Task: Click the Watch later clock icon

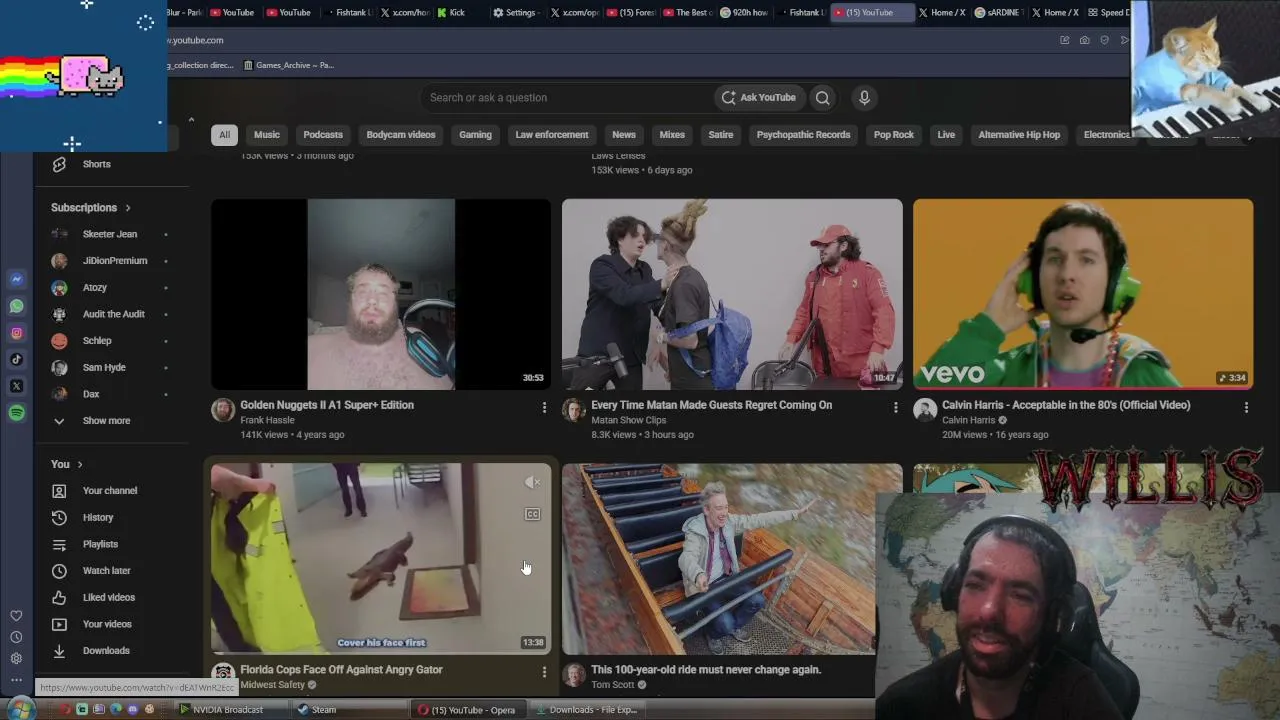Action: click(59, 571)
